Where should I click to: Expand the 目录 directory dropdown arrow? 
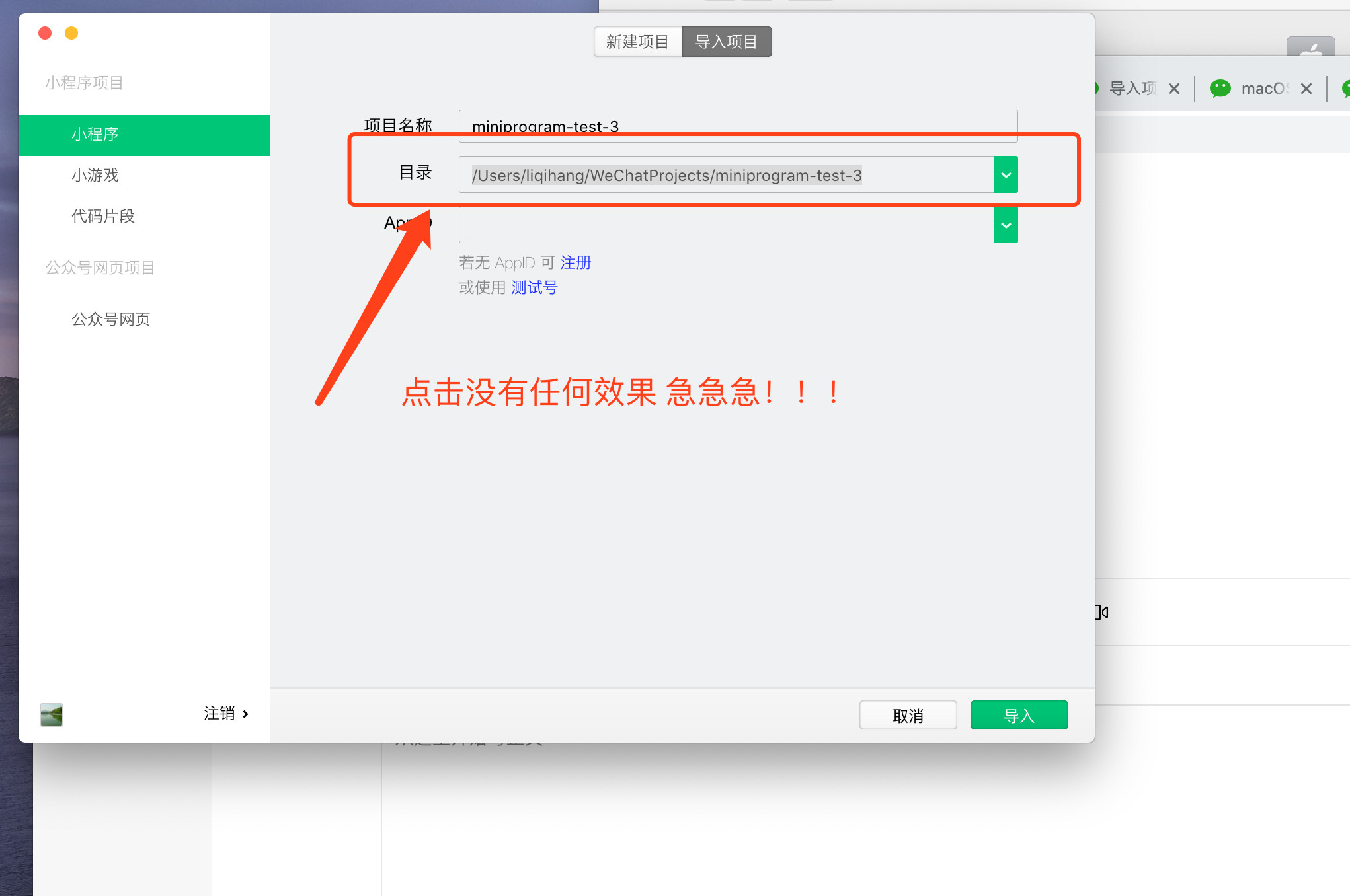click(1006, 175)
